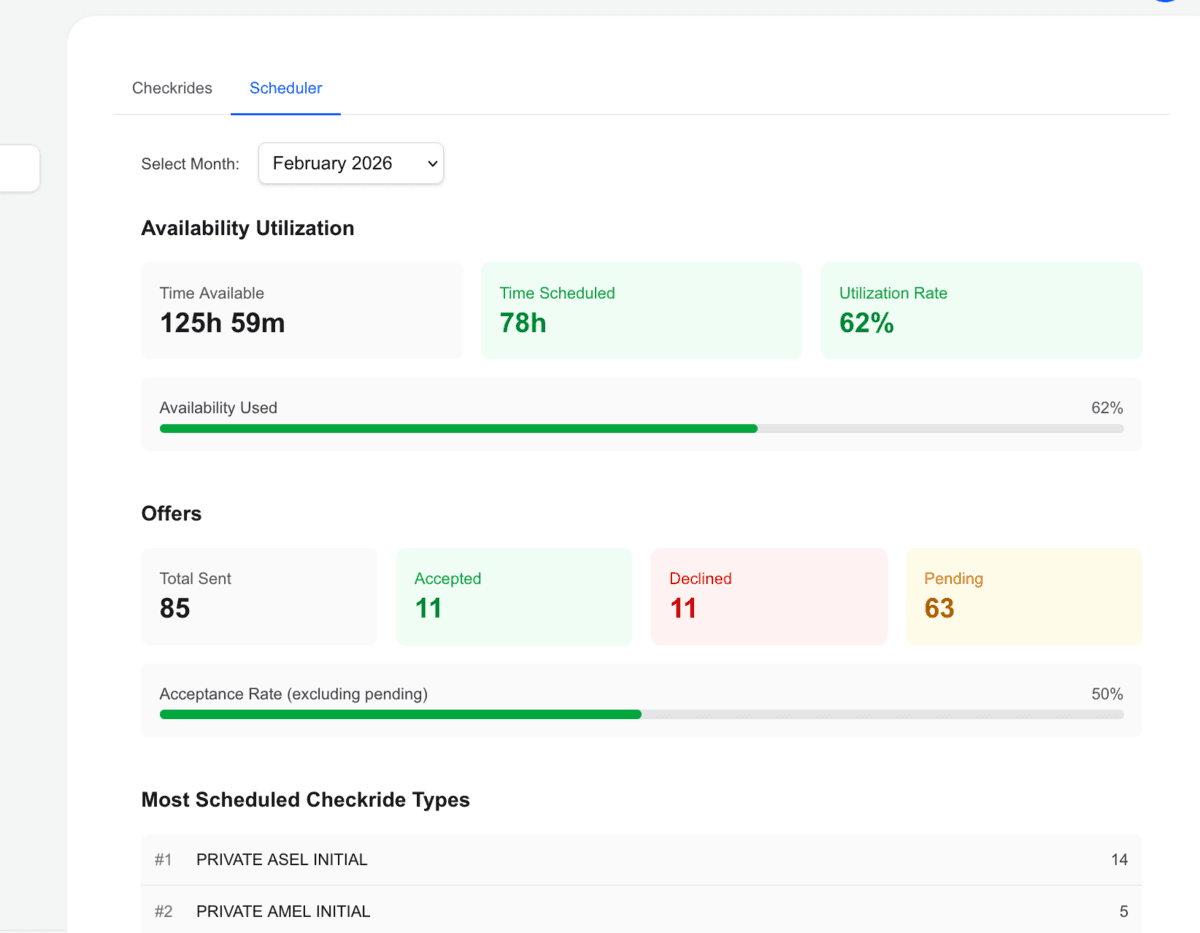Select the PRIVATE AMEL INITIAL row
This screenshot has height=933, width=1200.
641,911
